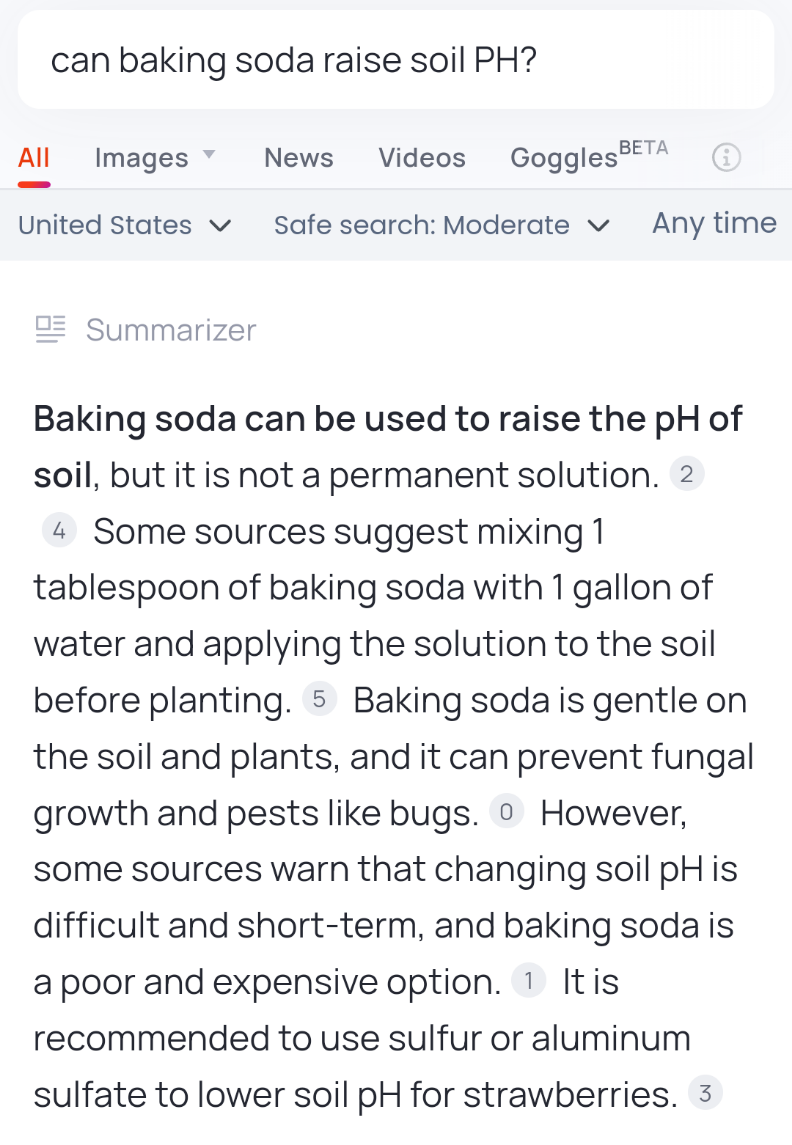Viewport: 792px width, 1145px height.
Task: Expand the United States region dropdown
Action: click(125, 225)
